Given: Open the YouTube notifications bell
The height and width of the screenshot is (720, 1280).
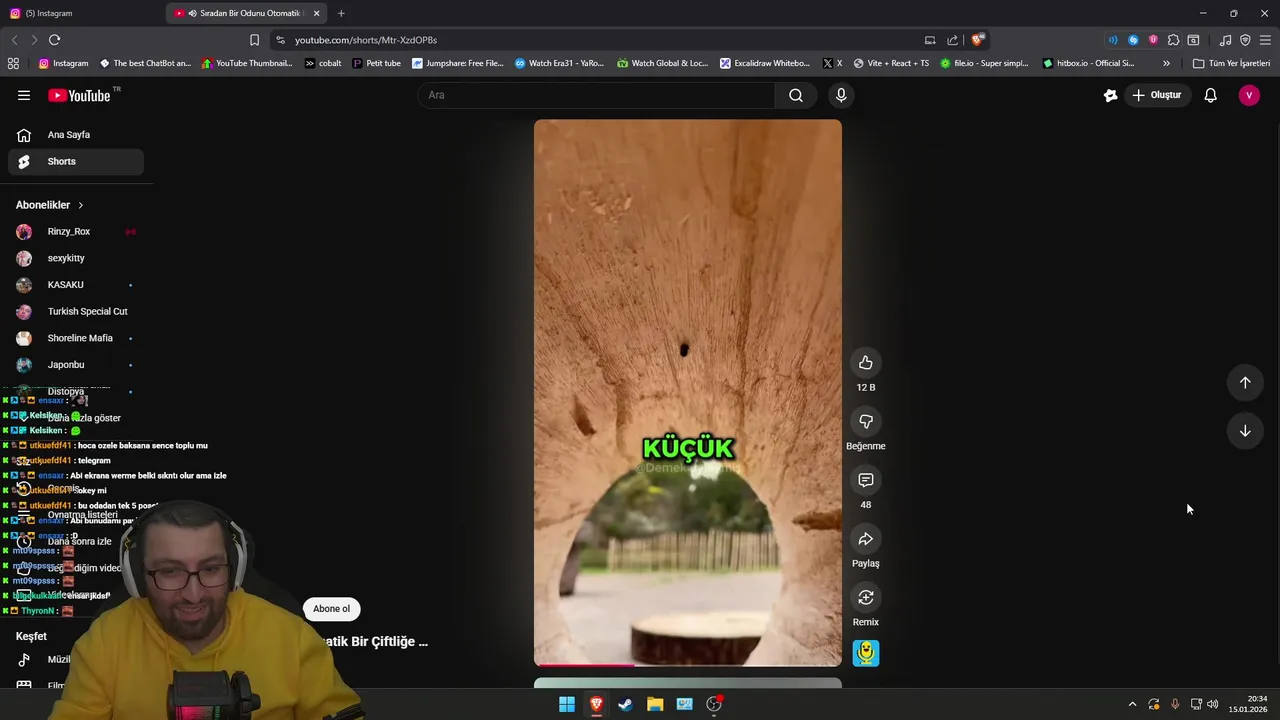Looking at the screenshot, I should click(1211, 95).
